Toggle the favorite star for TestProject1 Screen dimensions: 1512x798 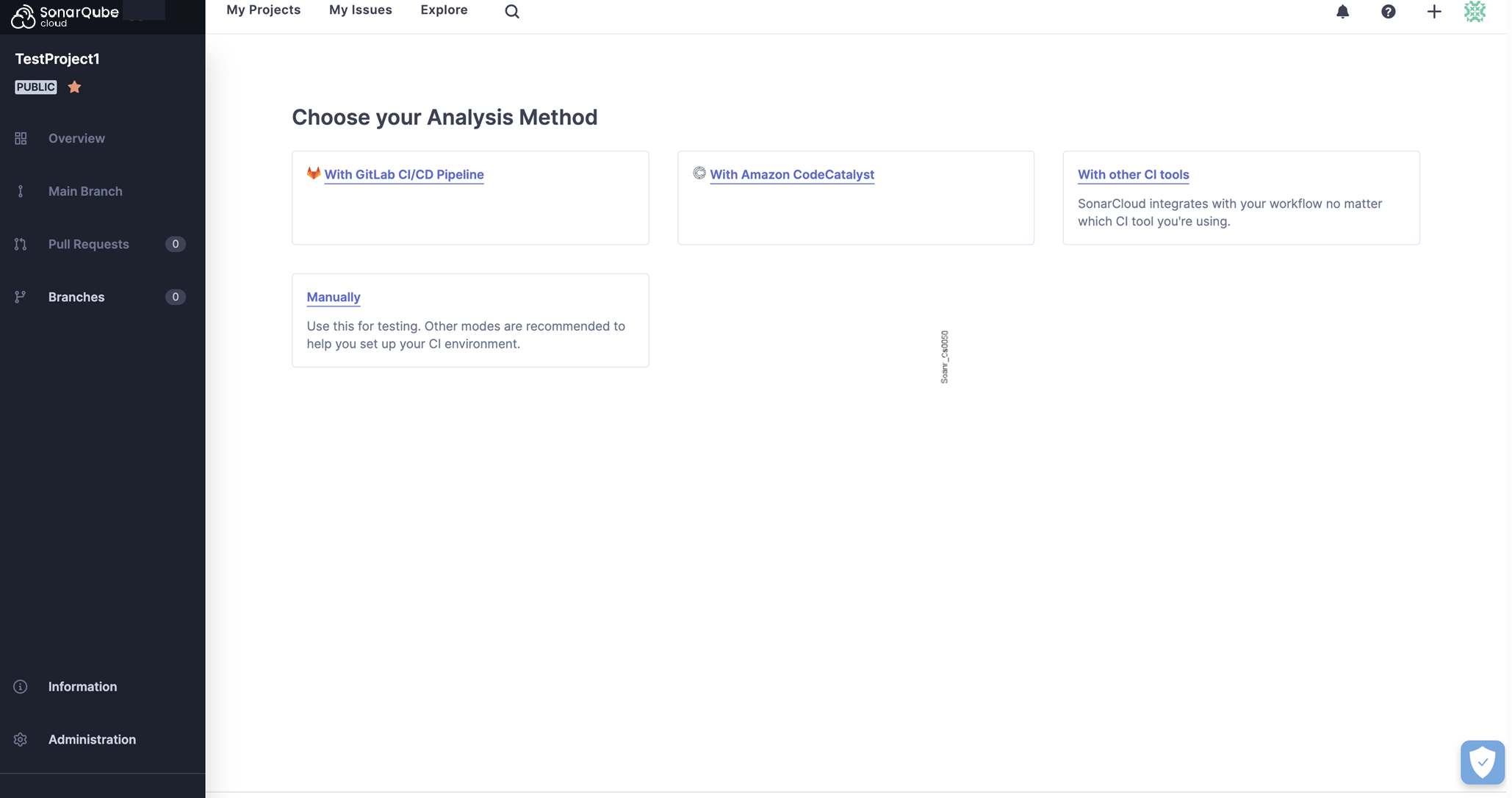[74, 87]
